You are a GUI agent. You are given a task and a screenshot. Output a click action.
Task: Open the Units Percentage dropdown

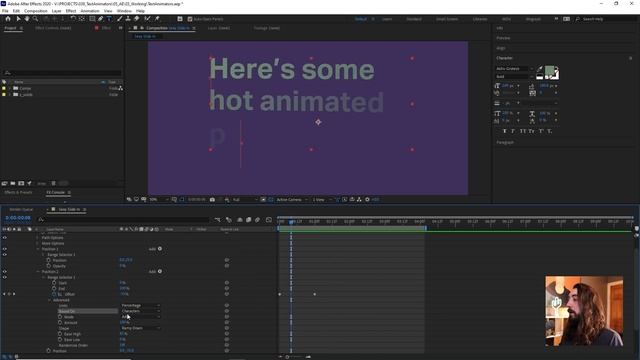(140, 305)
